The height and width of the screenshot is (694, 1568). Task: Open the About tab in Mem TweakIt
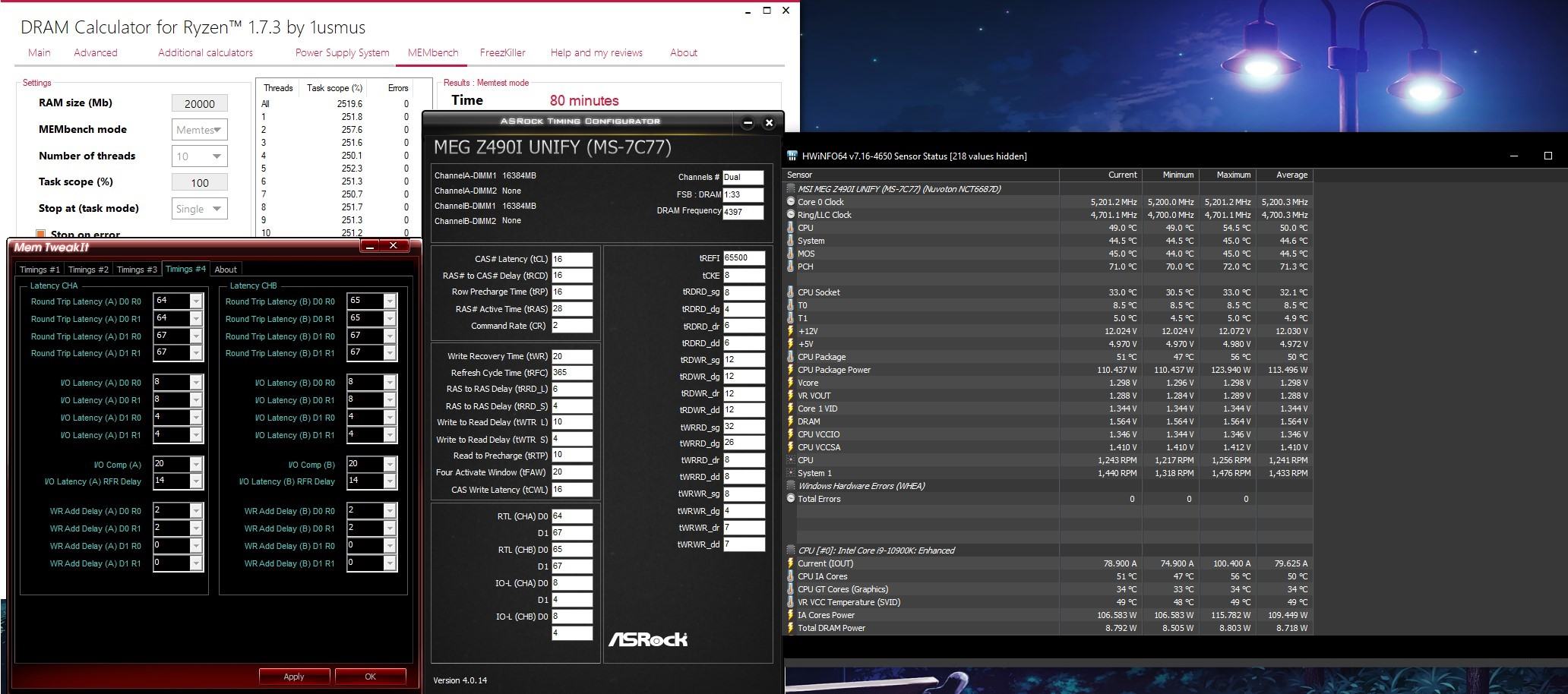[x=226, y=270]
